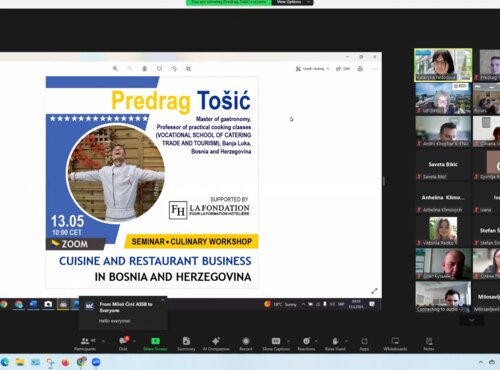The width and height of the screenshot is (500, 370).
Task: Open the Notes tool
Action: 429,344
